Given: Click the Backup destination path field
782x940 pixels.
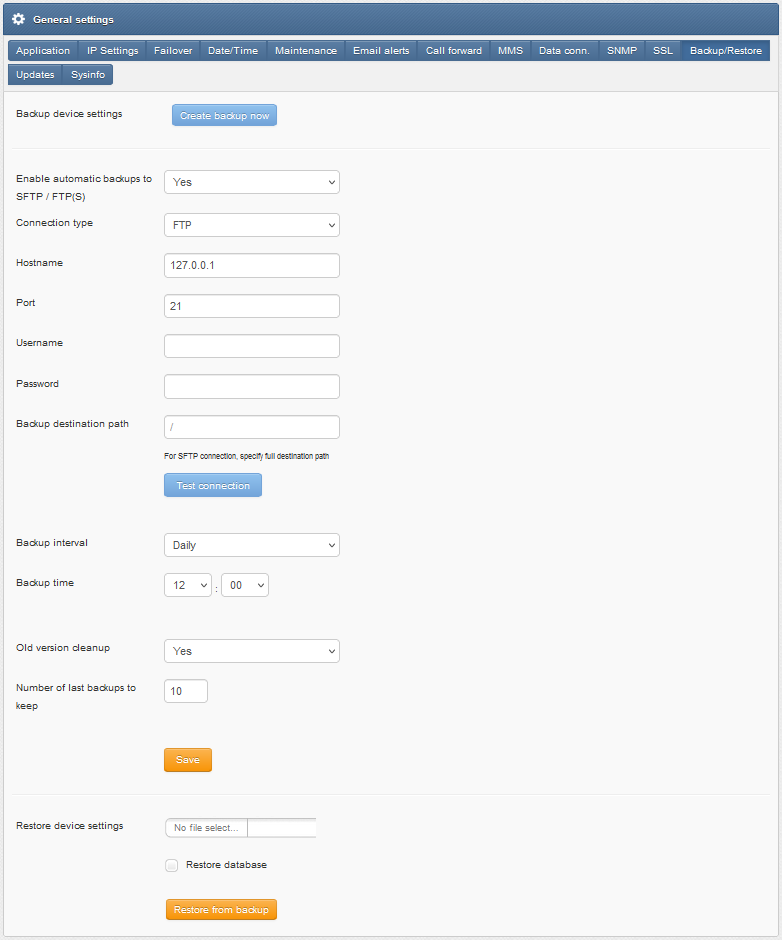Looking at the screenshot, I should pyautogui.click(x=252, y=427).
